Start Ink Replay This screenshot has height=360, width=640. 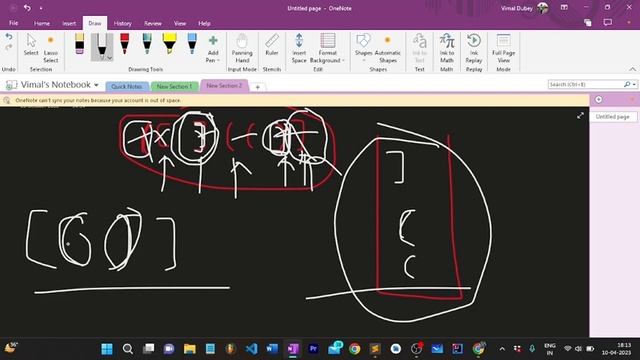[x=474, y=49]
